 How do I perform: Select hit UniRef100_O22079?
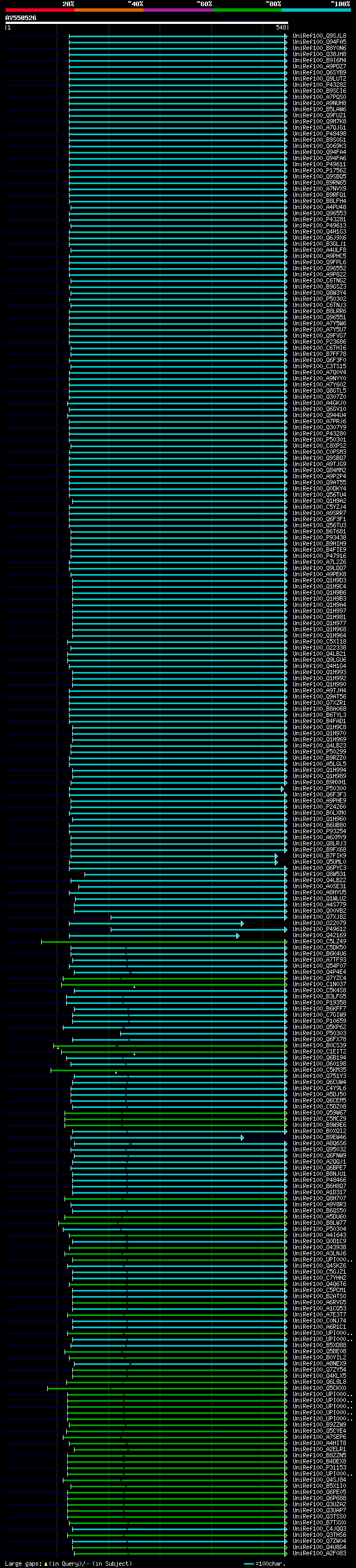319,923
